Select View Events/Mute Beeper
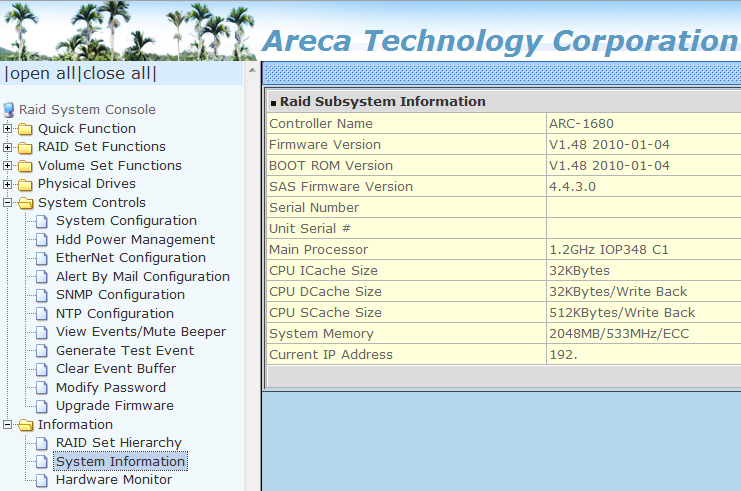Screen dimensions: 741x491 point(140,332)
